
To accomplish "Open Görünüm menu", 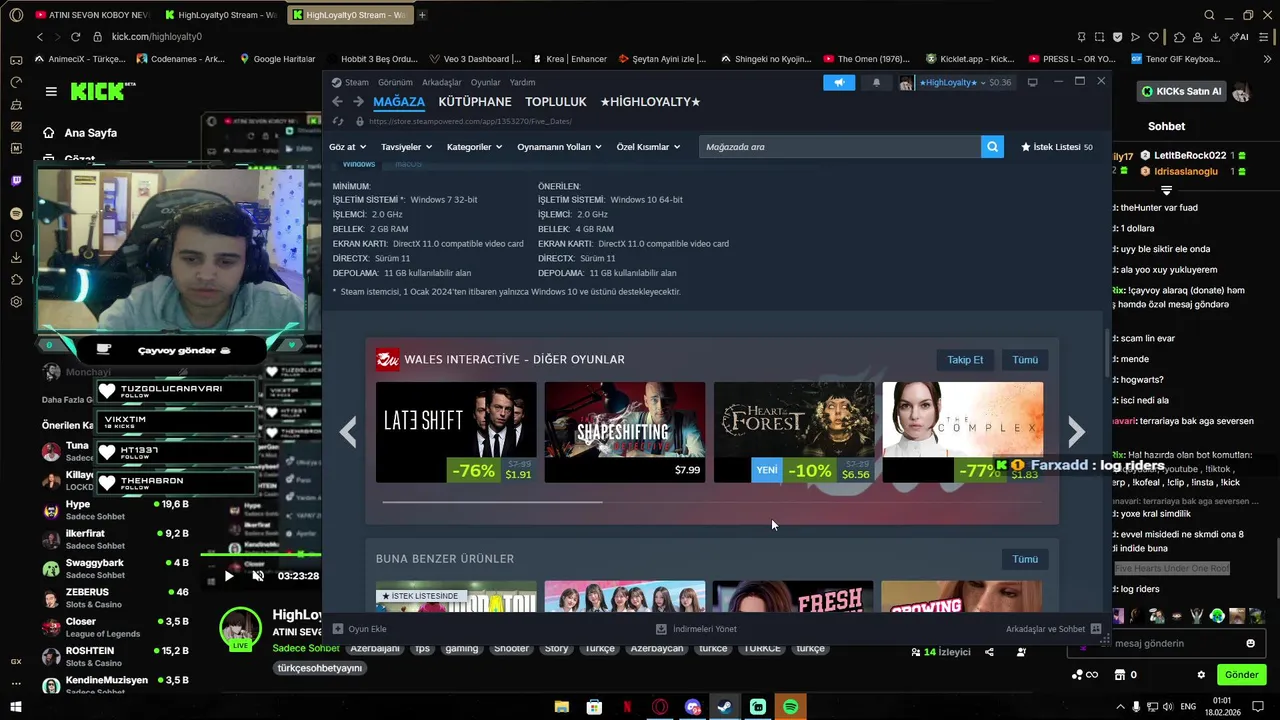I will click(x=395, y=83).
